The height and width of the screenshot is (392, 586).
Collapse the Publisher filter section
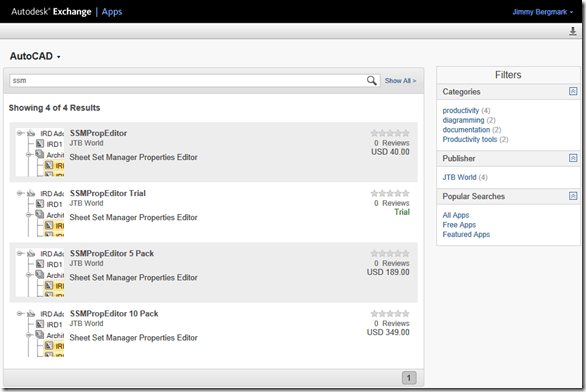tap(573, 158)
